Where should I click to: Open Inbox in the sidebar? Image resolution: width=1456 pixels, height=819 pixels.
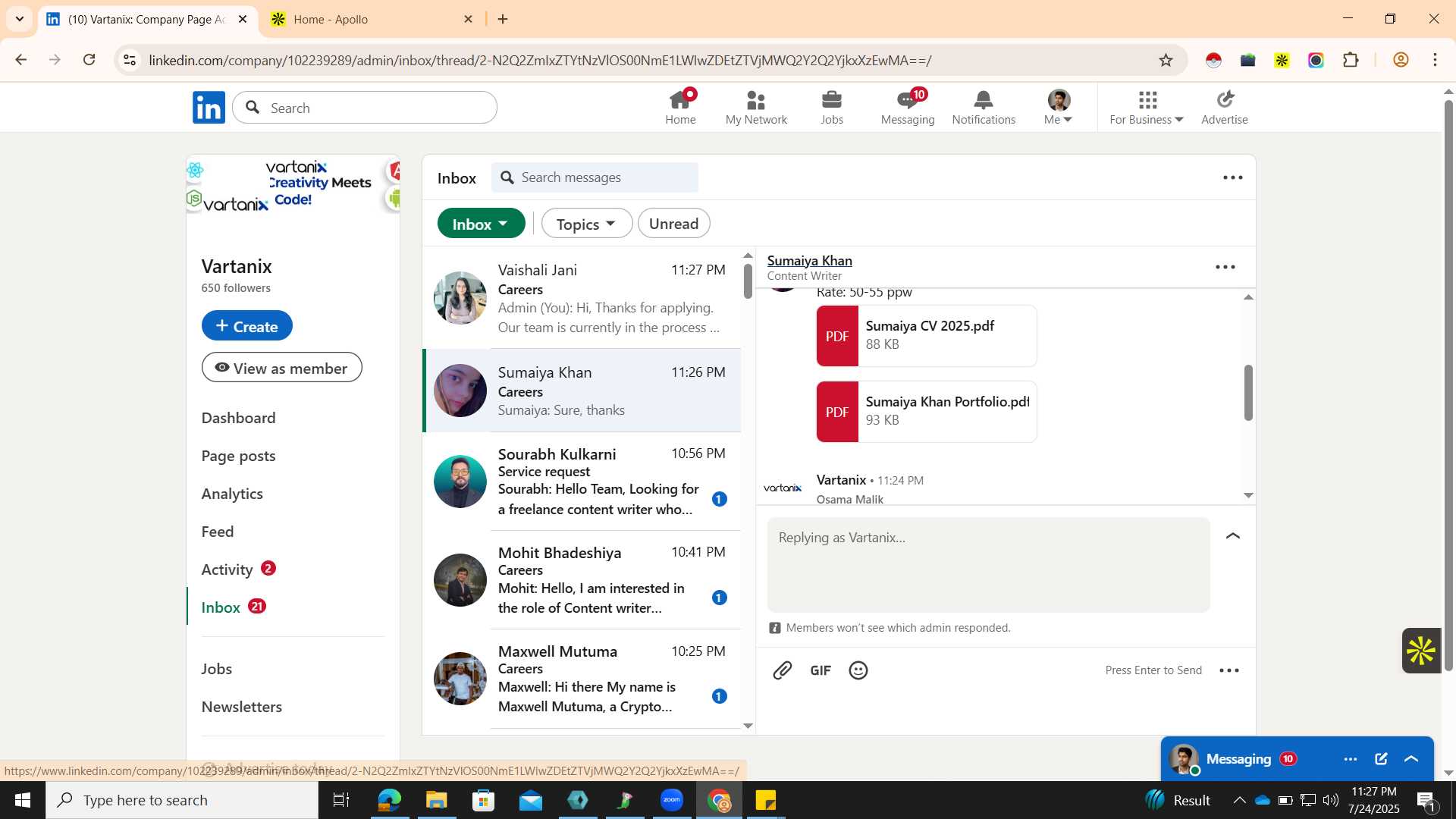221,607
